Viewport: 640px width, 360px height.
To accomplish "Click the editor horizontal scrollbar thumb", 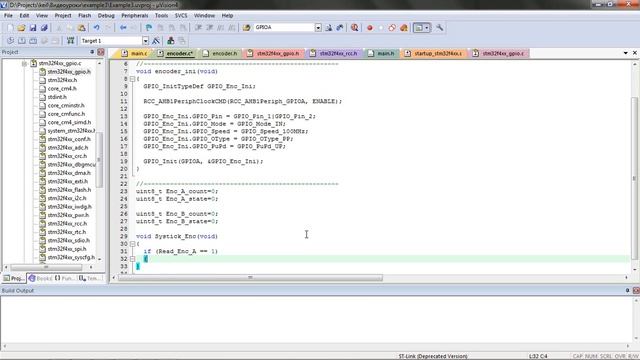I will [250, 278].
